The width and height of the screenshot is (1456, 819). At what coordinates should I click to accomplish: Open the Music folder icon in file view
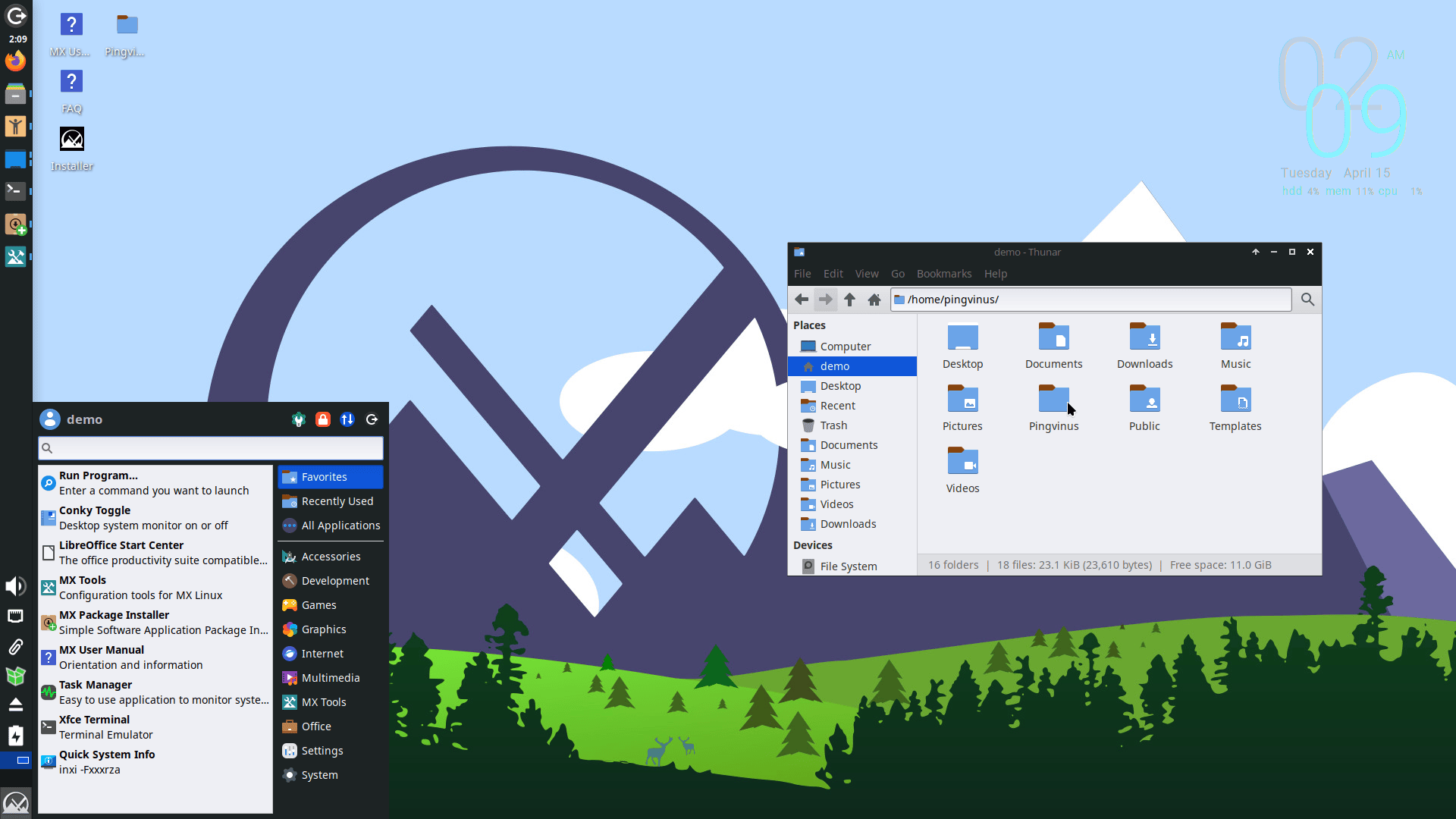(1235, 345)
